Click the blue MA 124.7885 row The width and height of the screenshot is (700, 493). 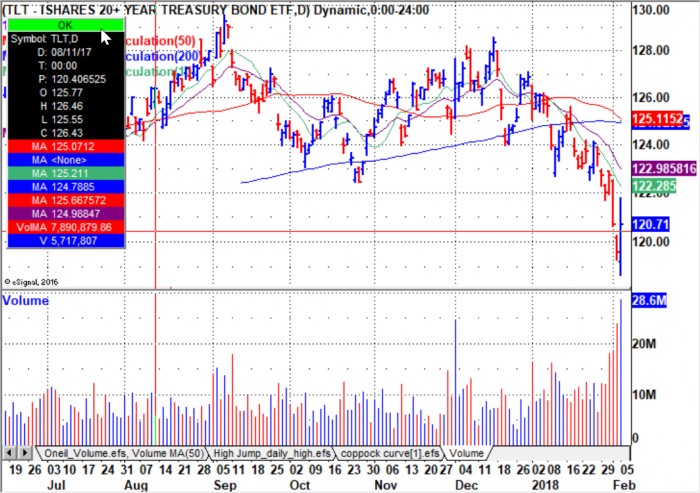(x=66, y=187)
